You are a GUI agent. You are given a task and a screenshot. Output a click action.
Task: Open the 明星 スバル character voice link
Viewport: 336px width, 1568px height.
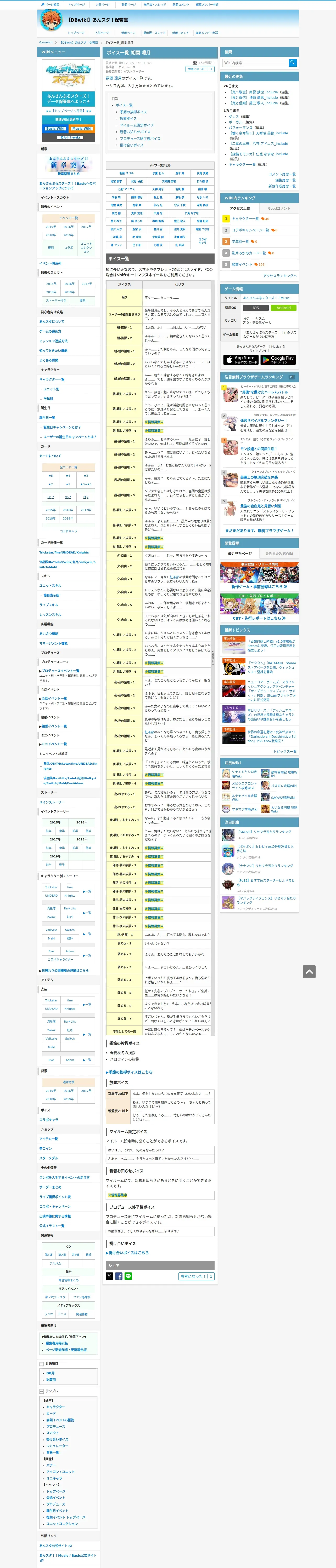(126, 174)
